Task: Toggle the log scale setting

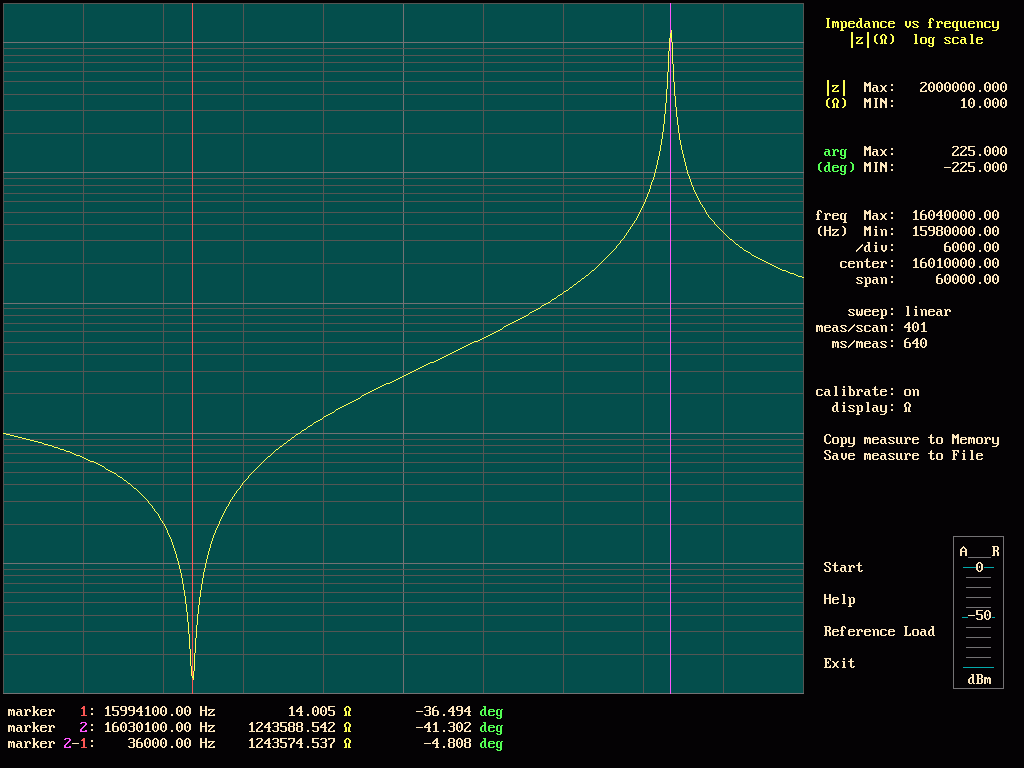Action: (948, 39)
